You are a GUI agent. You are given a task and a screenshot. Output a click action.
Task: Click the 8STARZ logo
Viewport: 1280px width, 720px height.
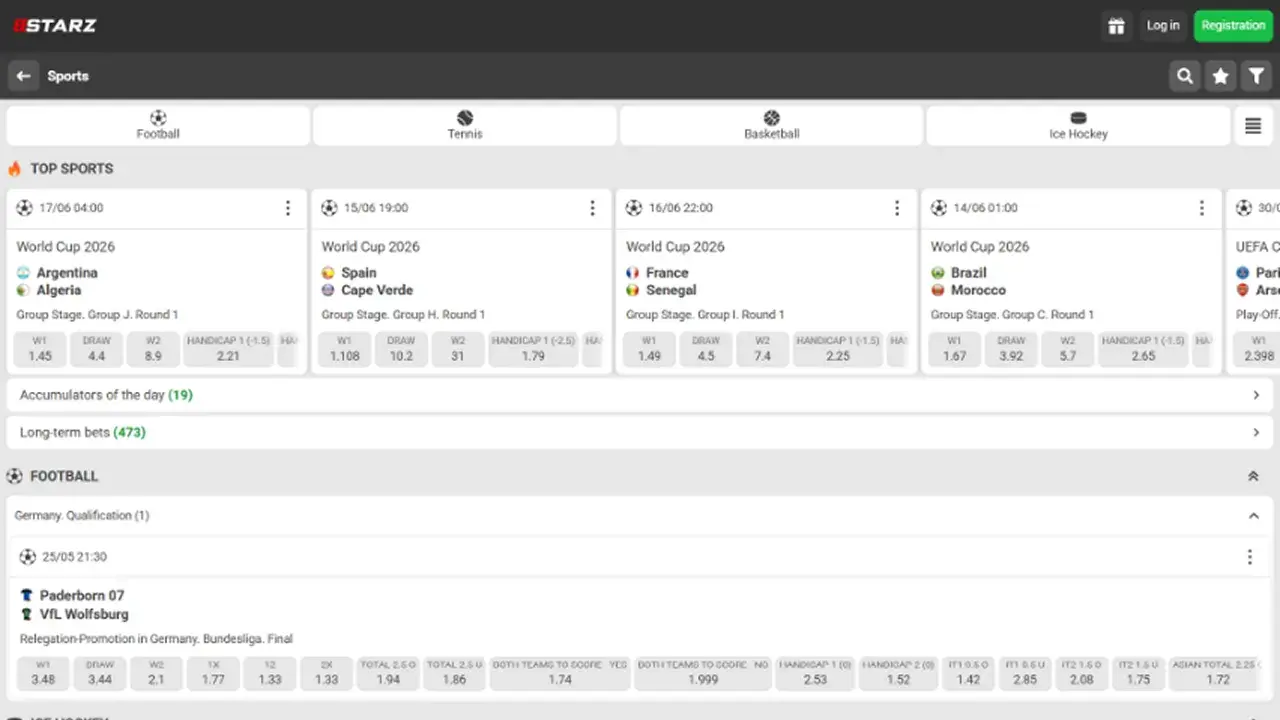54,25
